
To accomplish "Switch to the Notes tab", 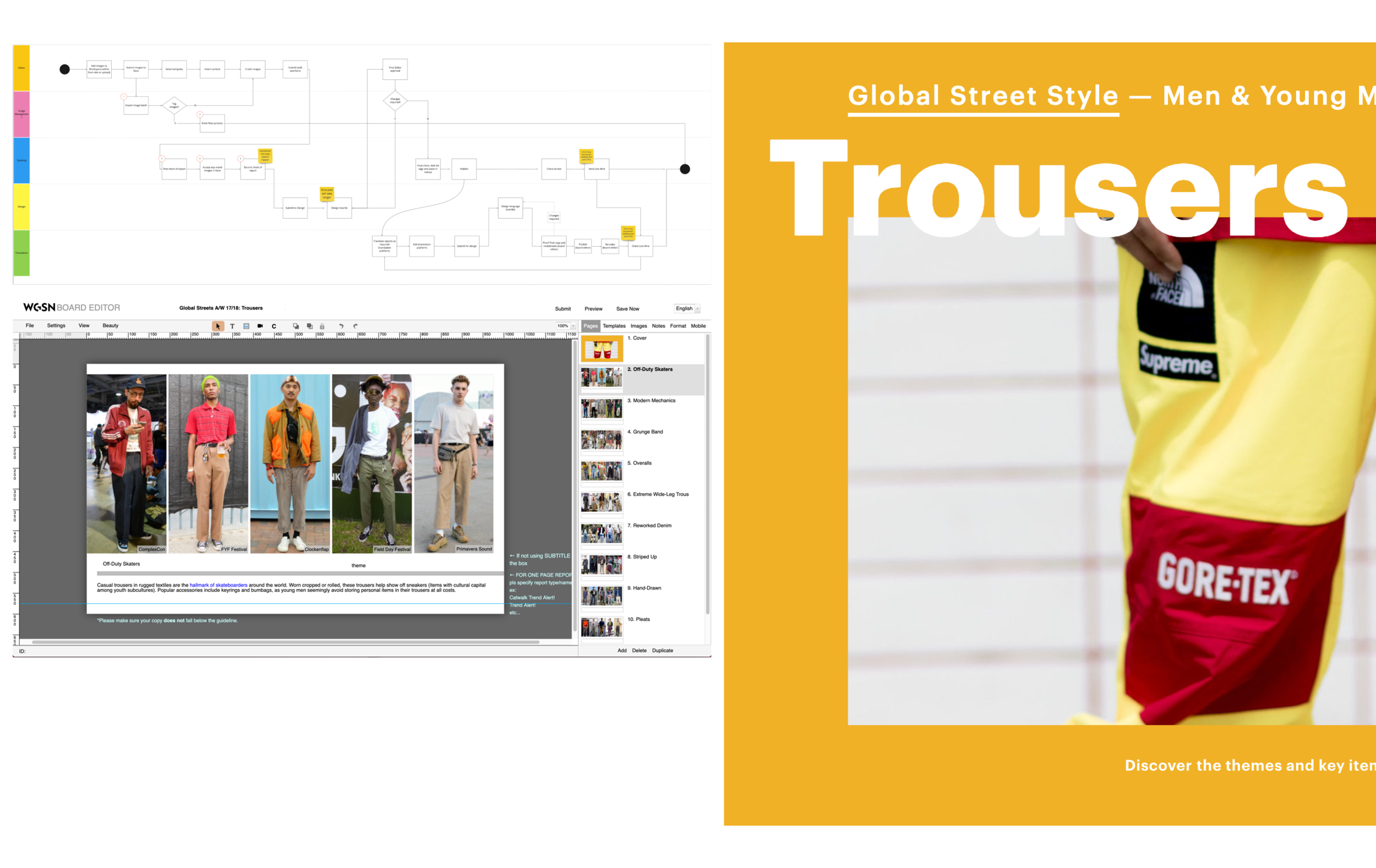I will (x=658, y=326).
